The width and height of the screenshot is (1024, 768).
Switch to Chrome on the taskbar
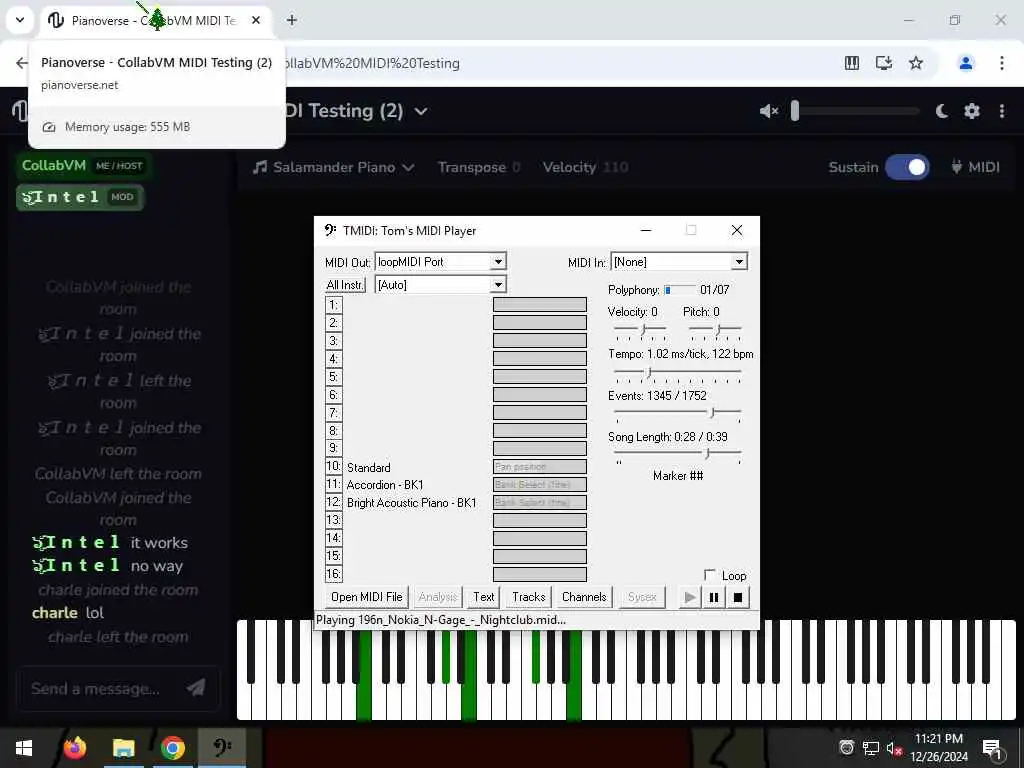(x=172, y=748)
